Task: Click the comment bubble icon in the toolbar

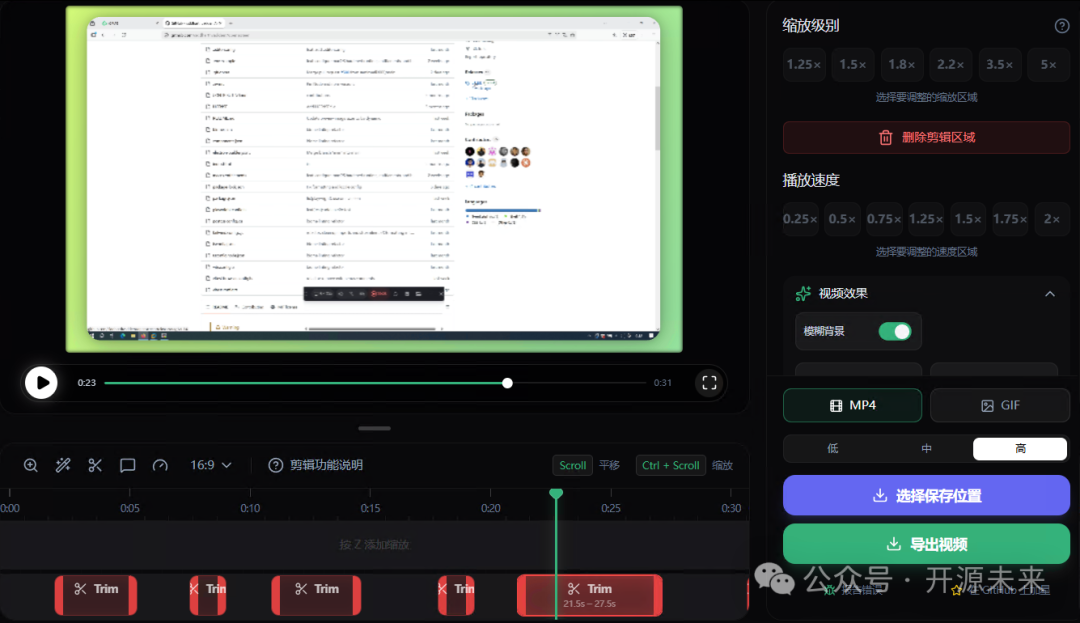Action: [127, 465]
